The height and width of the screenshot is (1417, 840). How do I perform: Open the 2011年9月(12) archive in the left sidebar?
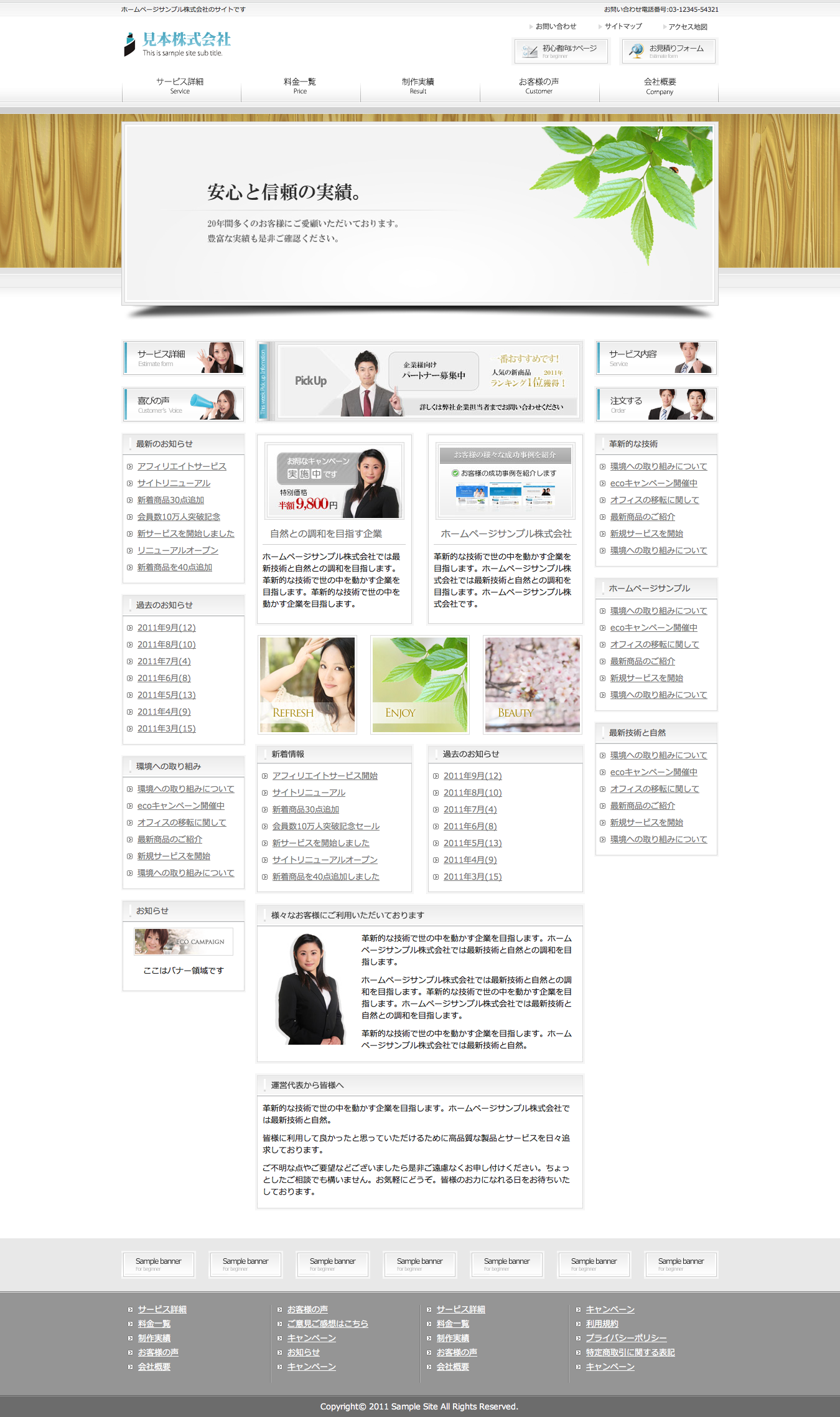166,628
